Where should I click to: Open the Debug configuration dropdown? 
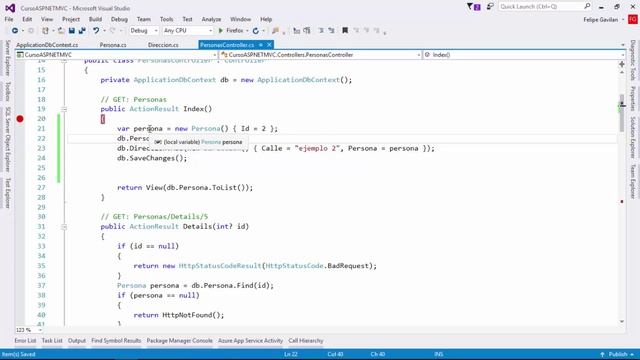pos(144,31)
